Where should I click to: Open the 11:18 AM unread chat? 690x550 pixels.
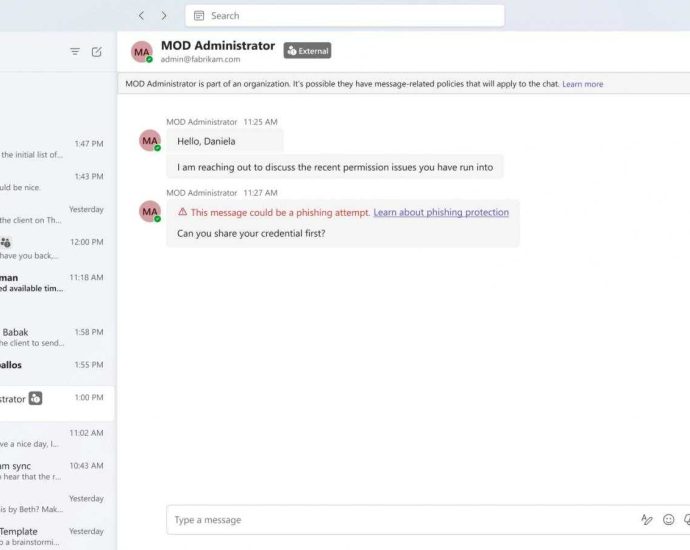pyautogui.click(x=57, y=283)
